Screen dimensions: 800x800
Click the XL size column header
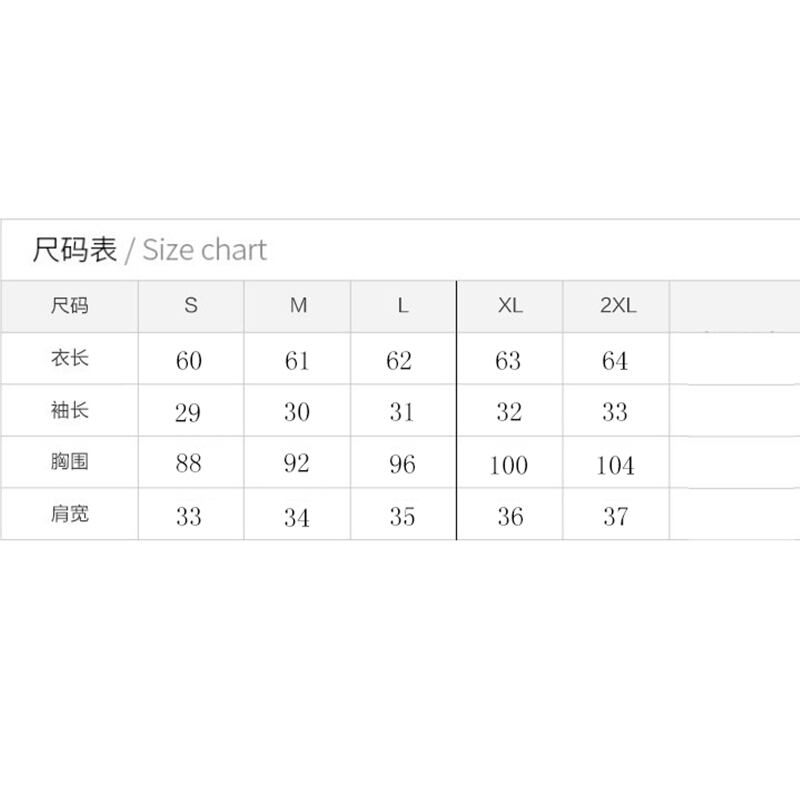tap(510, 306)
